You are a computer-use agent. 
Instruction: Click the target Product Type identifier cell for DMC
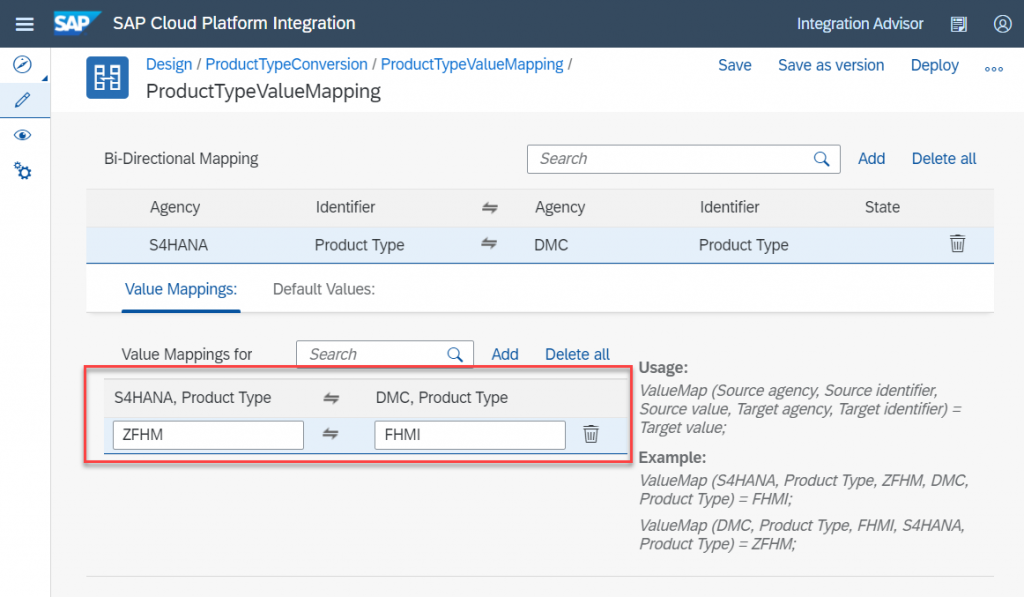743,245
